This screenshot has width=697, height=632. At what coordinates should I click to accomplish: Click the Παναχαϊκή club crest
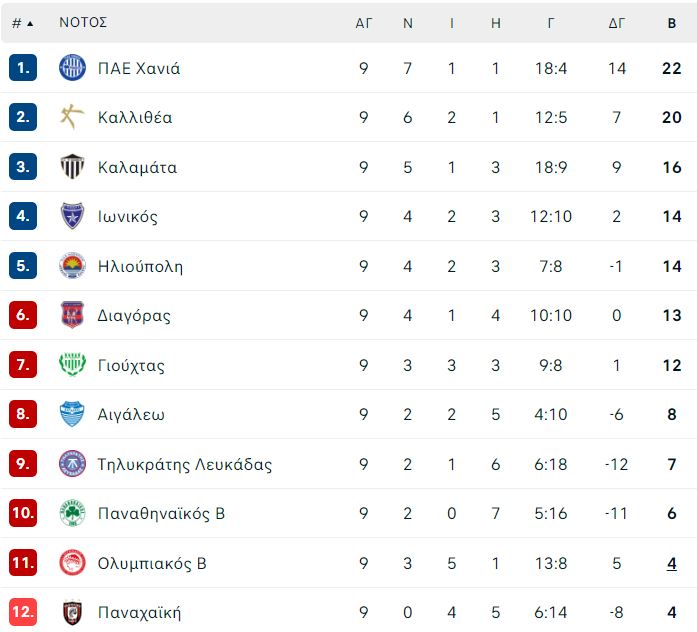point(72,612)
